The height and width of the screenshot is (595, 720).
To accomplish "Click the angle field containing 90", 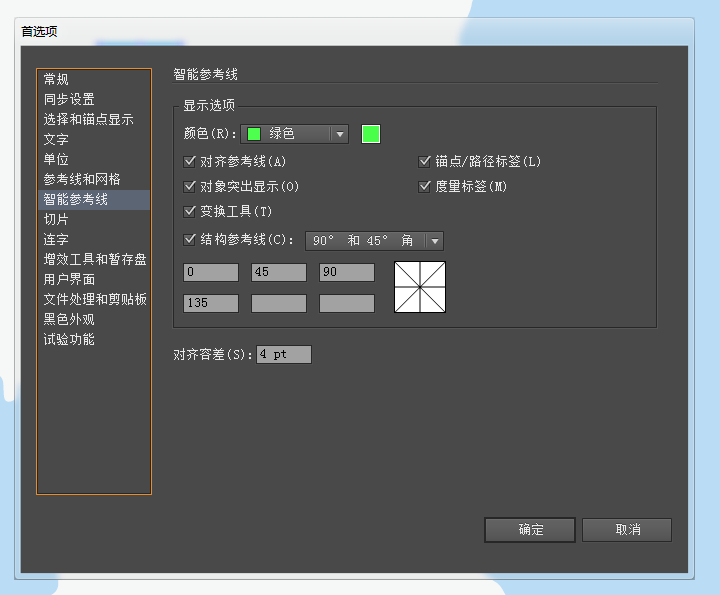I will pyautogui.click(x=347, y=272).
